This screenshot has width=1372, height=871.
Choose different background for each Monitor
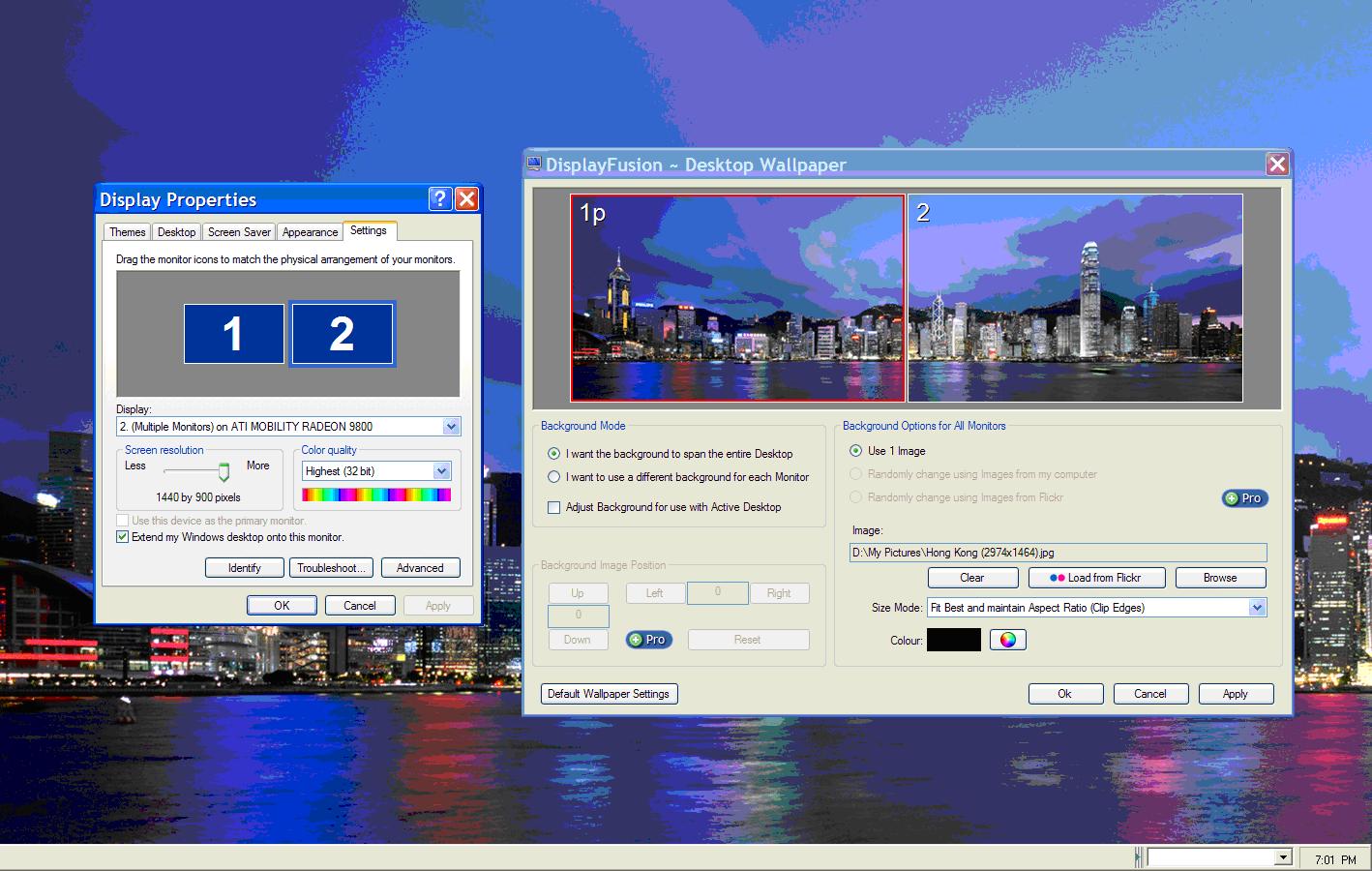(554, 477)
